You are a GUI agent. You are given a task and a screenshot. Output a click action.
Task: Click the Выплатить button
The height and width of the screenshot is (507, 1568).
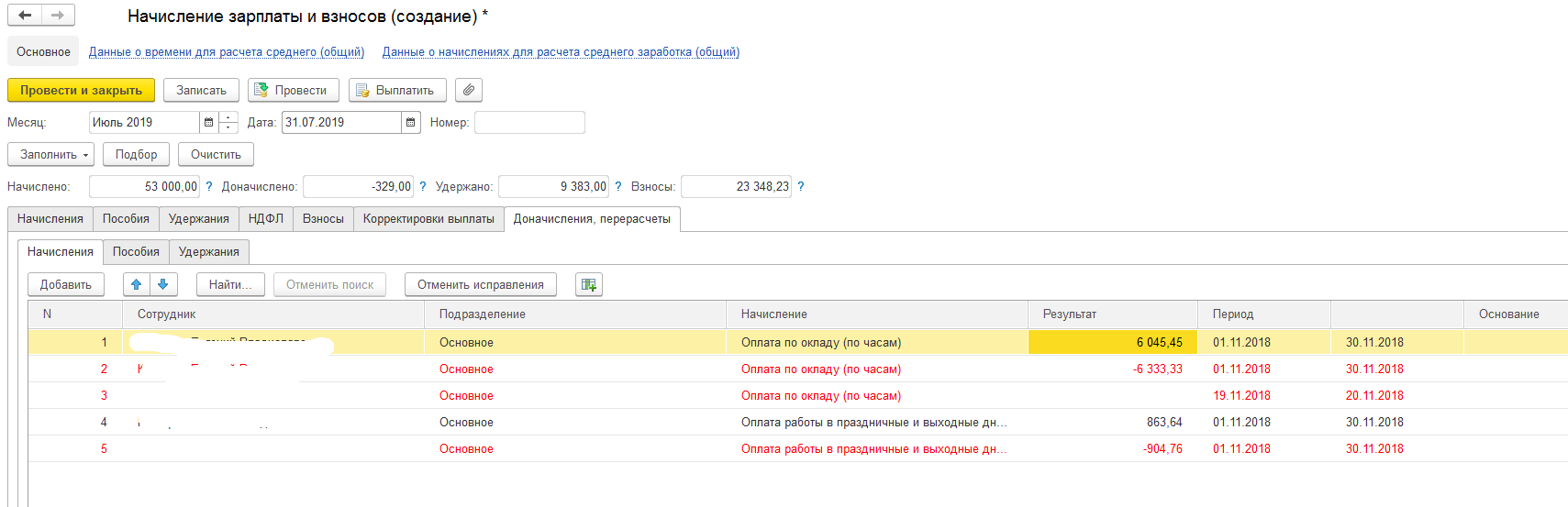397,90
